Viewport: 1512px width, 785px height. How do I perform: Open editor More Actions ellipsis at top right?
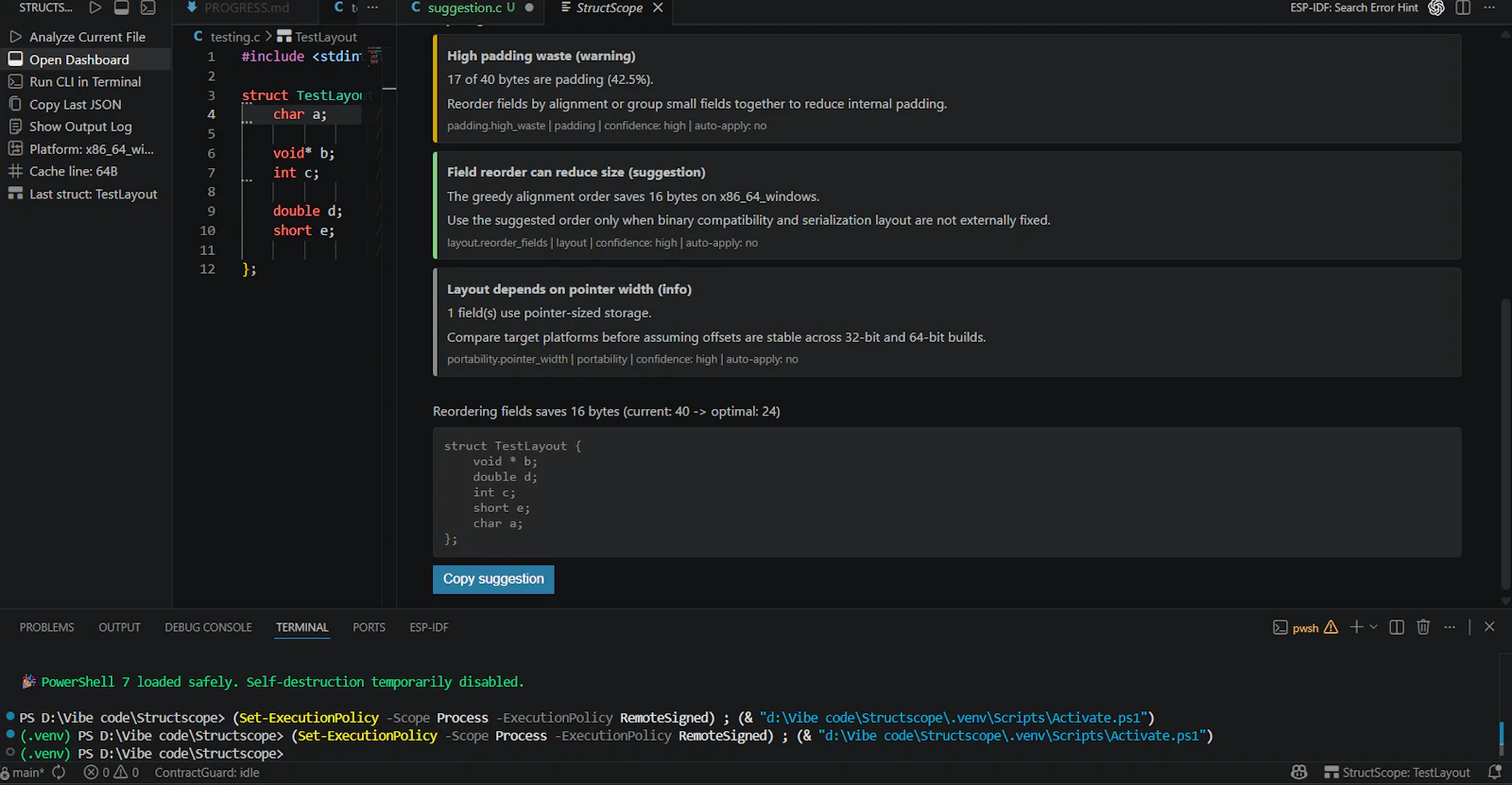(1490, 8)
